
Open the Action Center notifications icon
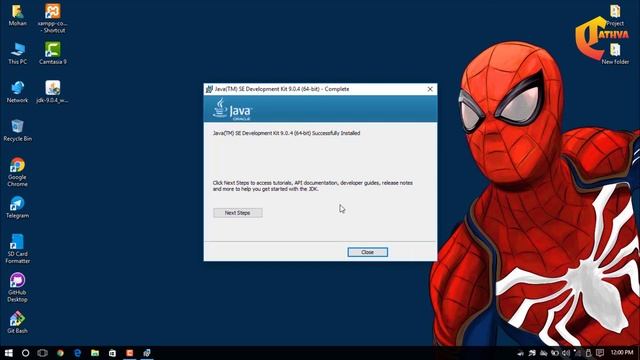click(x=600, y=353)
